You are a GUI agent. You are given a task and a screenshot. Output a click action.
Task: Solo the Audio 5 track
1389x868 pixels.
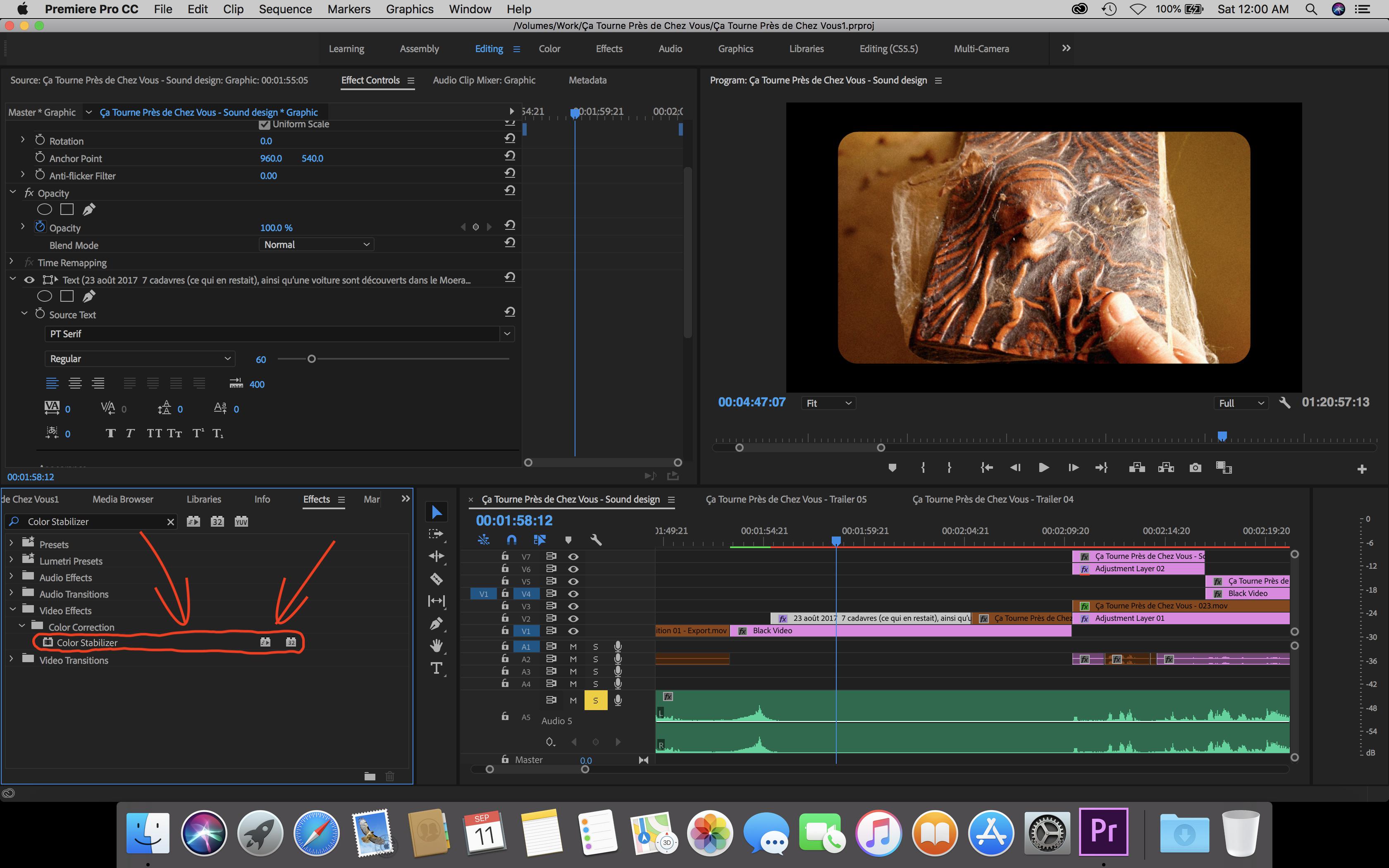pos(596,700)
